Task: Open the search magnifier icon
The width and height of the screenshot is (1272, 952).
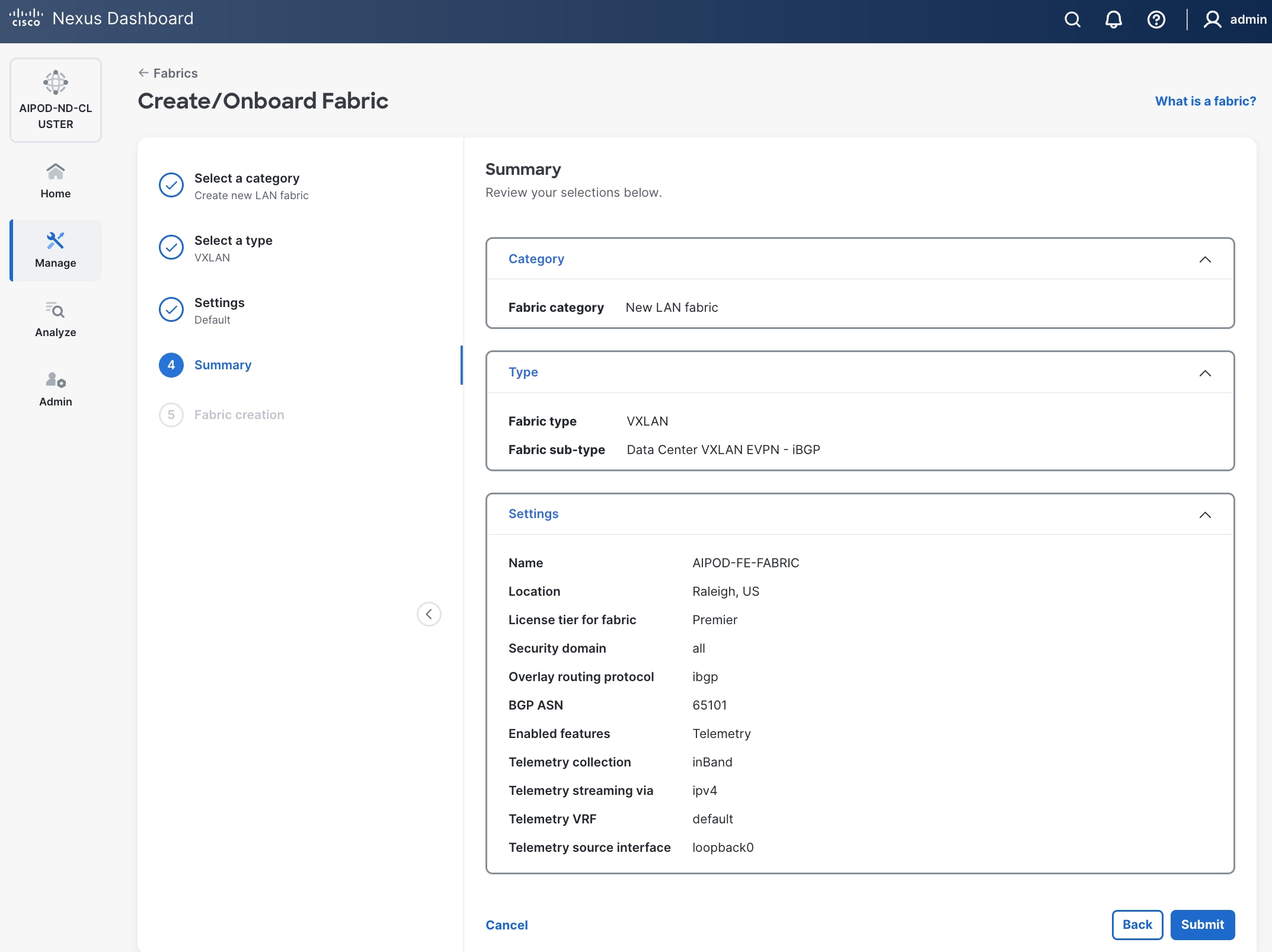Action: click(1072, 20)
